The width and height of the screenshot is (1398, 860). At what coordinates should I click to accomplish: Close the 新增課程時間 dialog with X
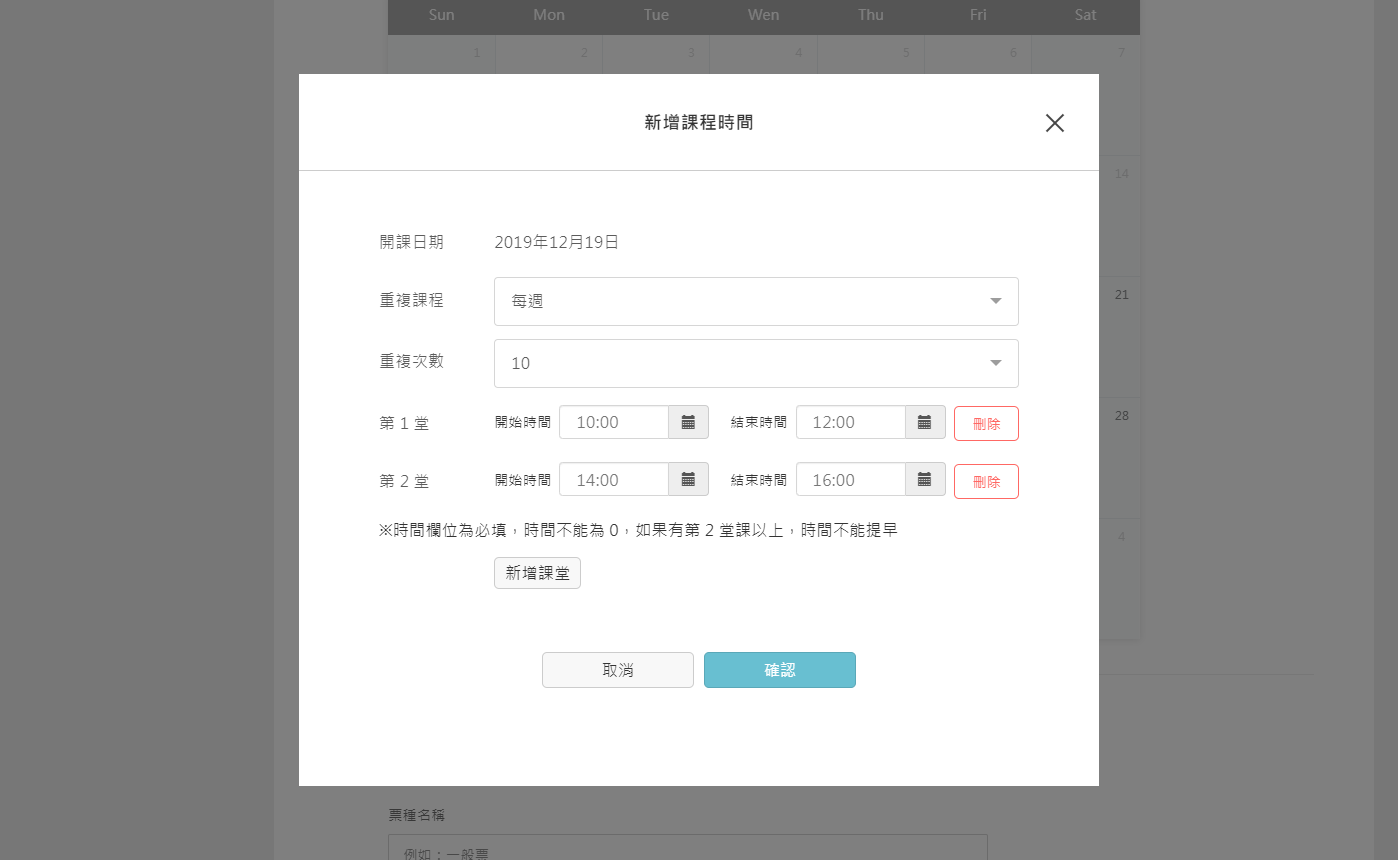[x=1055, y=123]
